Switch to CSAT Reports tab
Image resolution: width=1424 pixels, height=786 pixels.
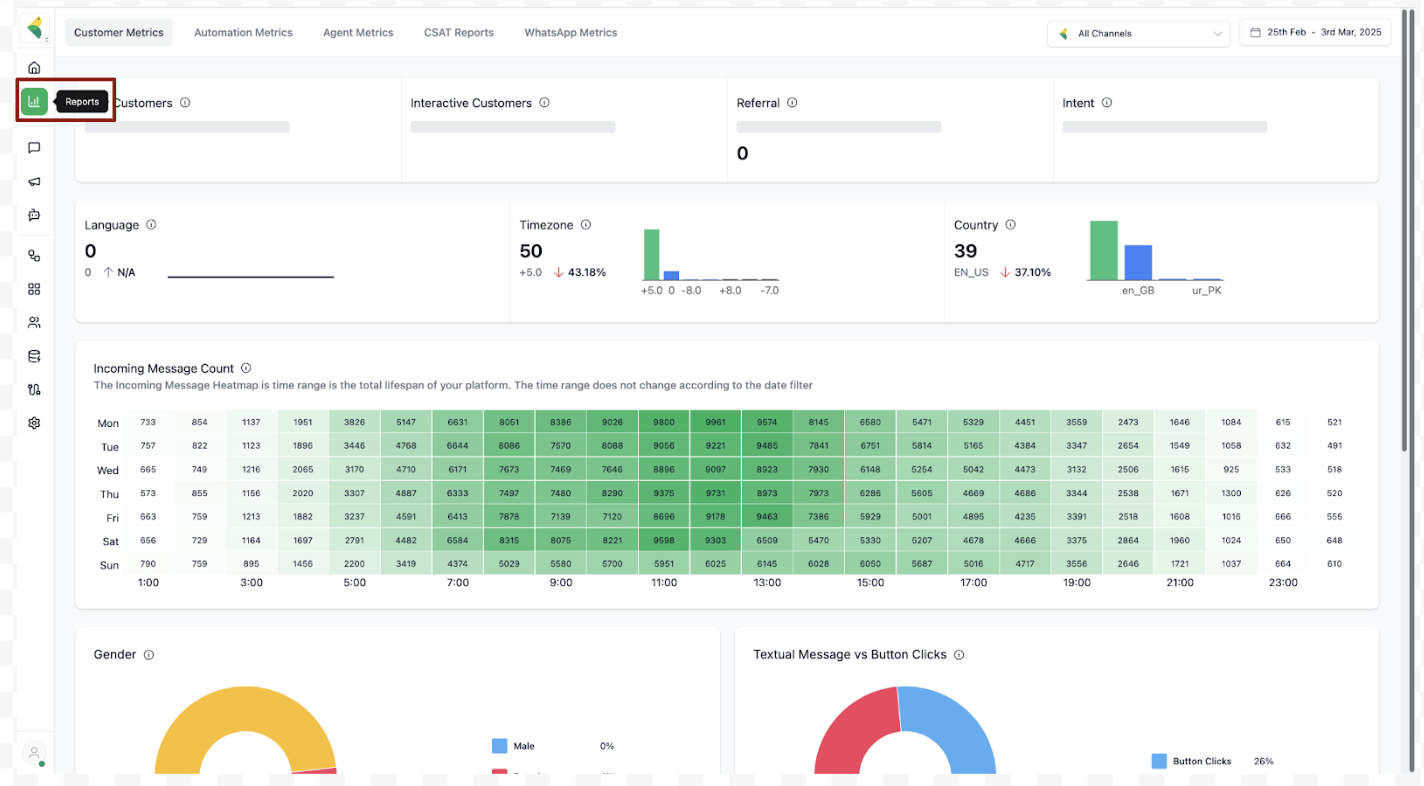[x=458, y=33]
